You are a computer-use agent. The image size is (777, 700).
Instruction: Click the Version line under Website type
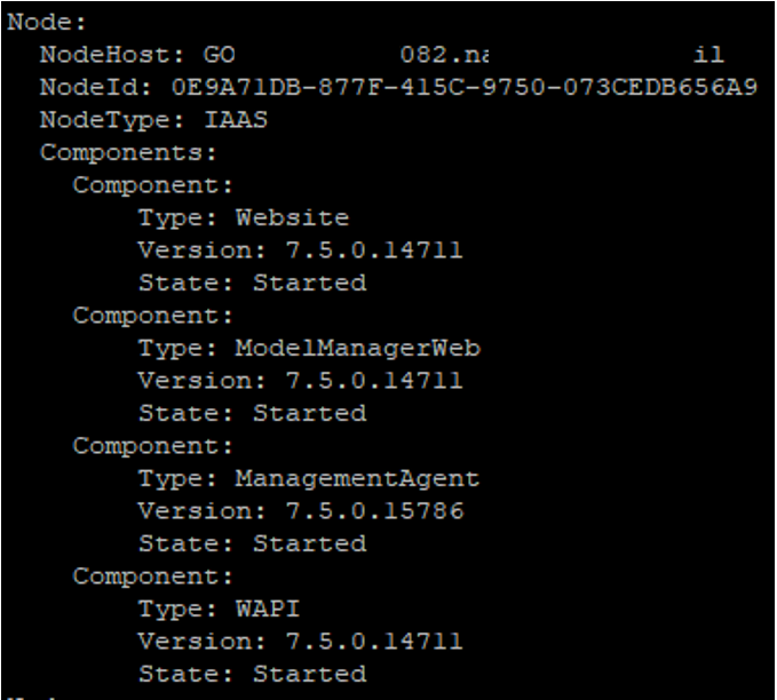[x=300, y=251]
